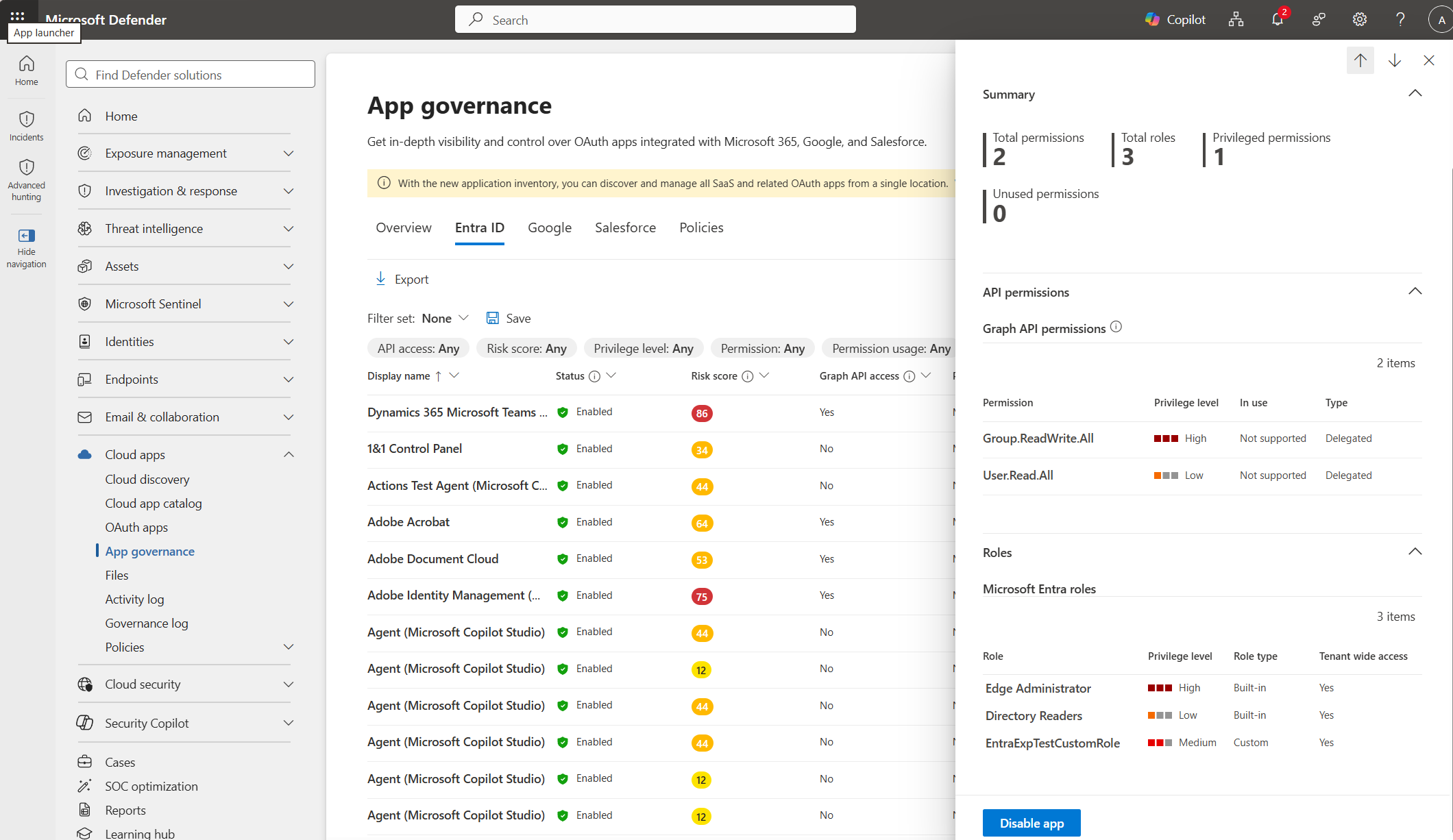Click the Find Defender solutions field

coord(191,74)
